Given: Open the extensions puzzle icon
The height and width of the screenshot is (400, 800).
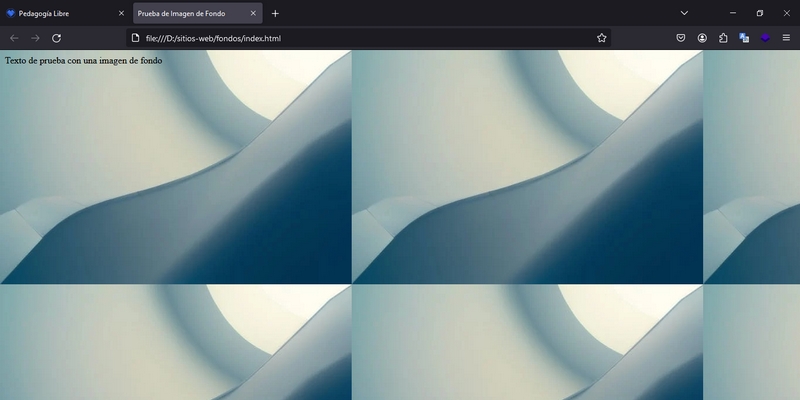Looking at the screenshot, I should pos(723,38).
